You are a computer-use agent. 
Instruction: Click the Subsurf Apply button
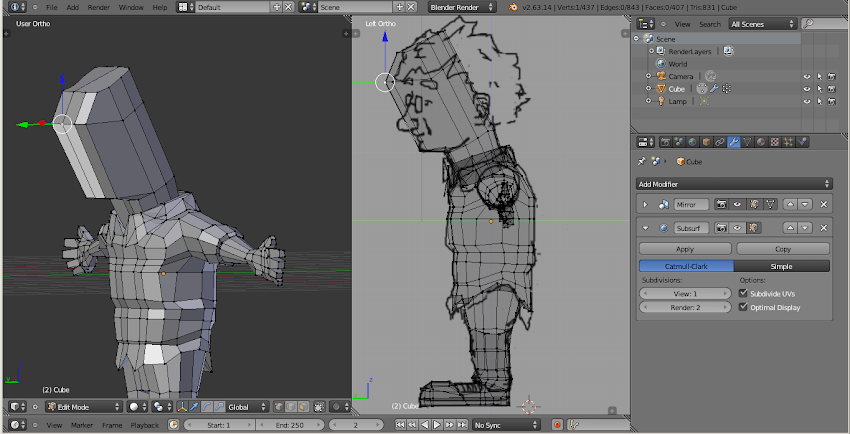tap(685, 249)
